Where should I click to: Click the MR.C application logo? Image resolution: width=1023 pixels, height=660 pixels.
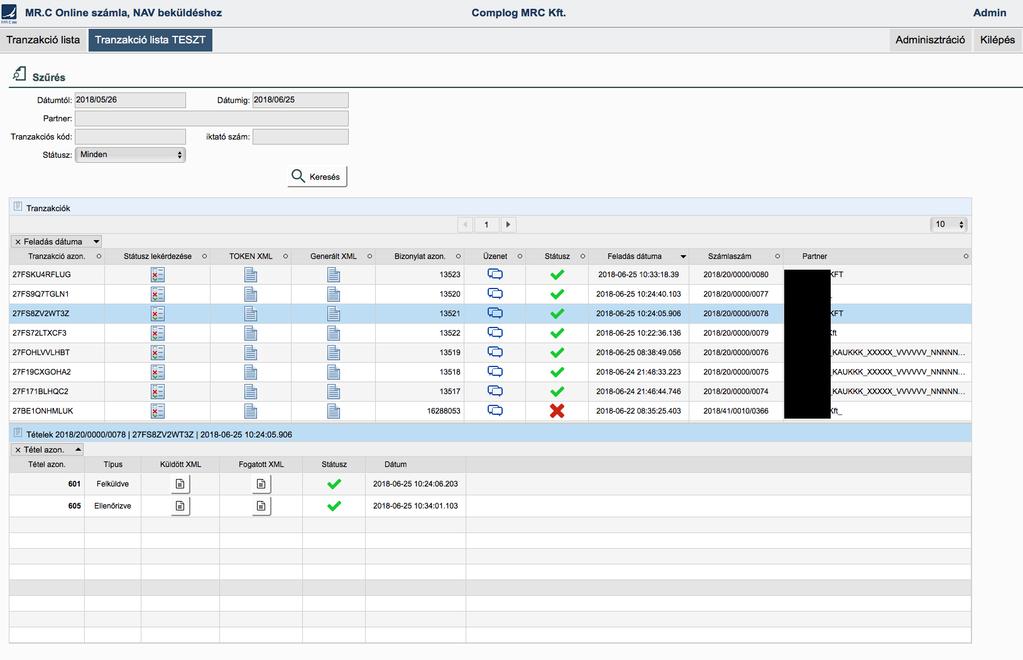pyautogui.click(x=9, y=13)
